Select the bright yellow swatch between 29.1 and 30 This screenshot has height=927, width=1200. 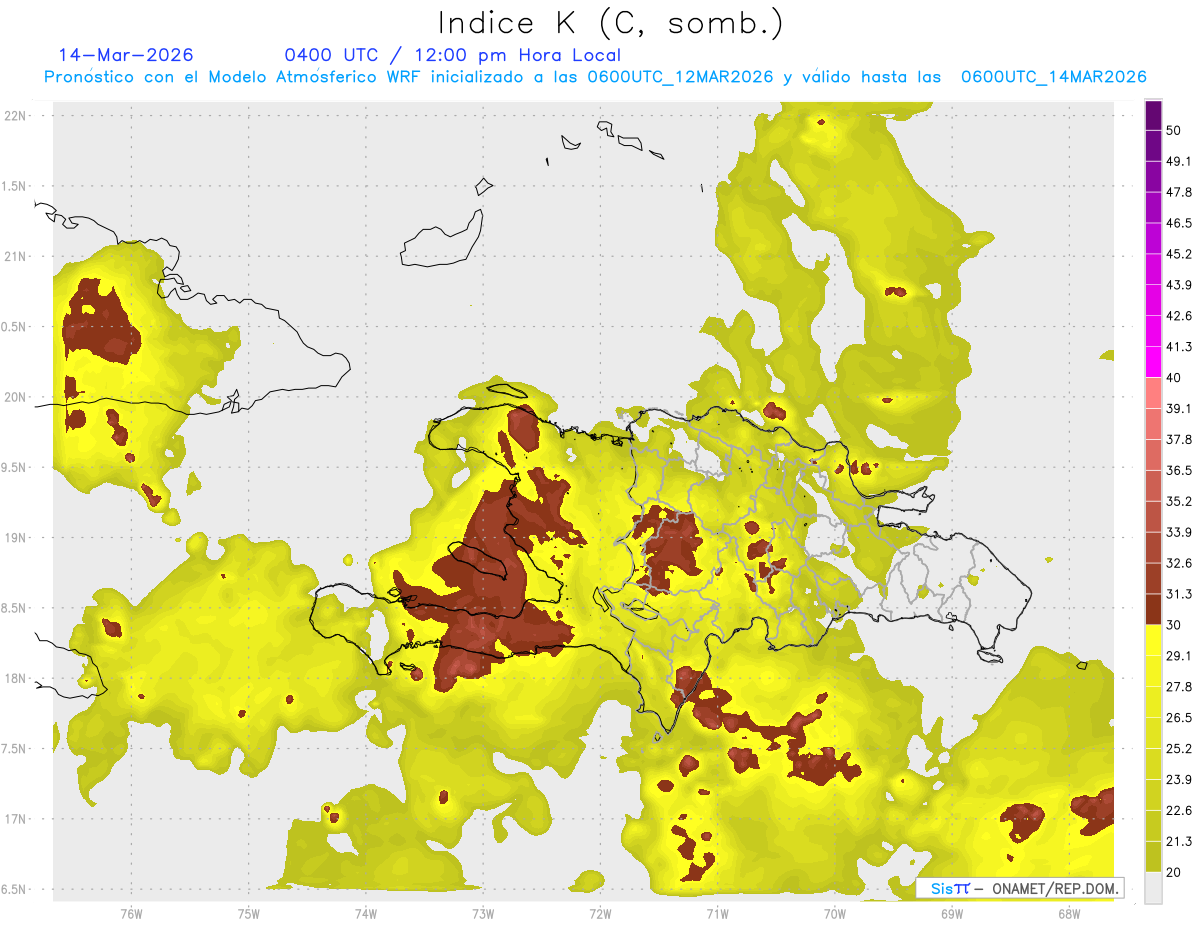click(1153, 640)
